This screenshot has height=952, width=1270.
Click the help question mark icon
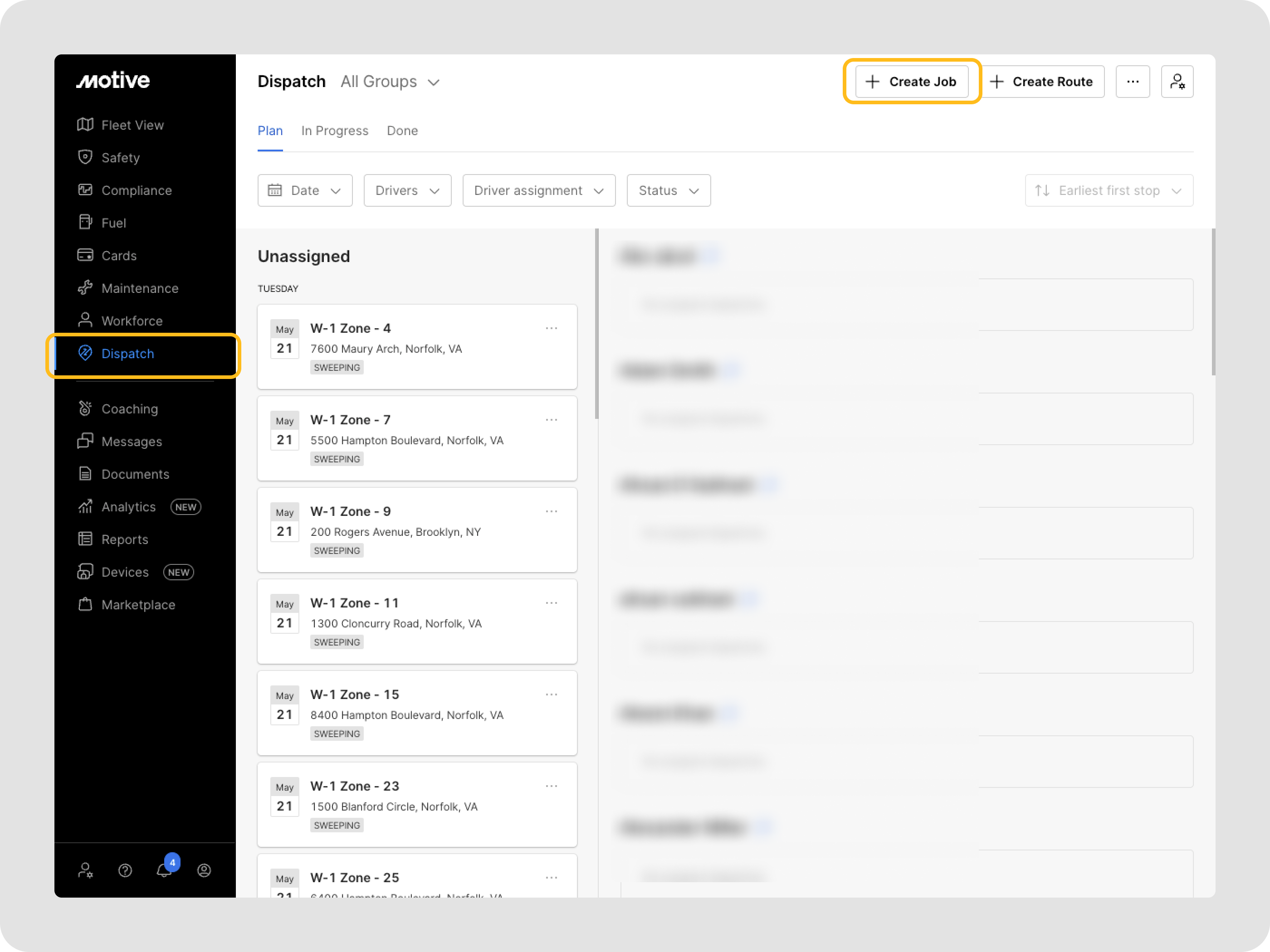click(125, 870)
